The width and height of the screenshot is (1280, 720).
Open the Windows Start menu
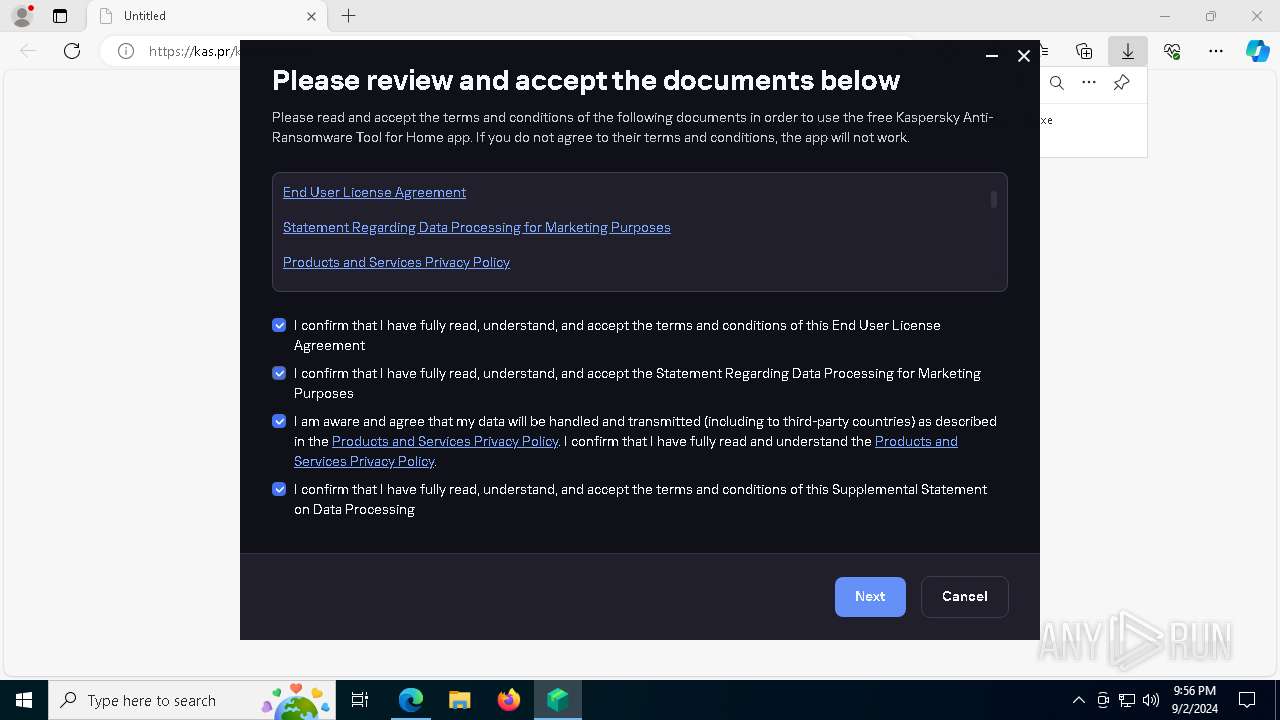click(24, 700)
